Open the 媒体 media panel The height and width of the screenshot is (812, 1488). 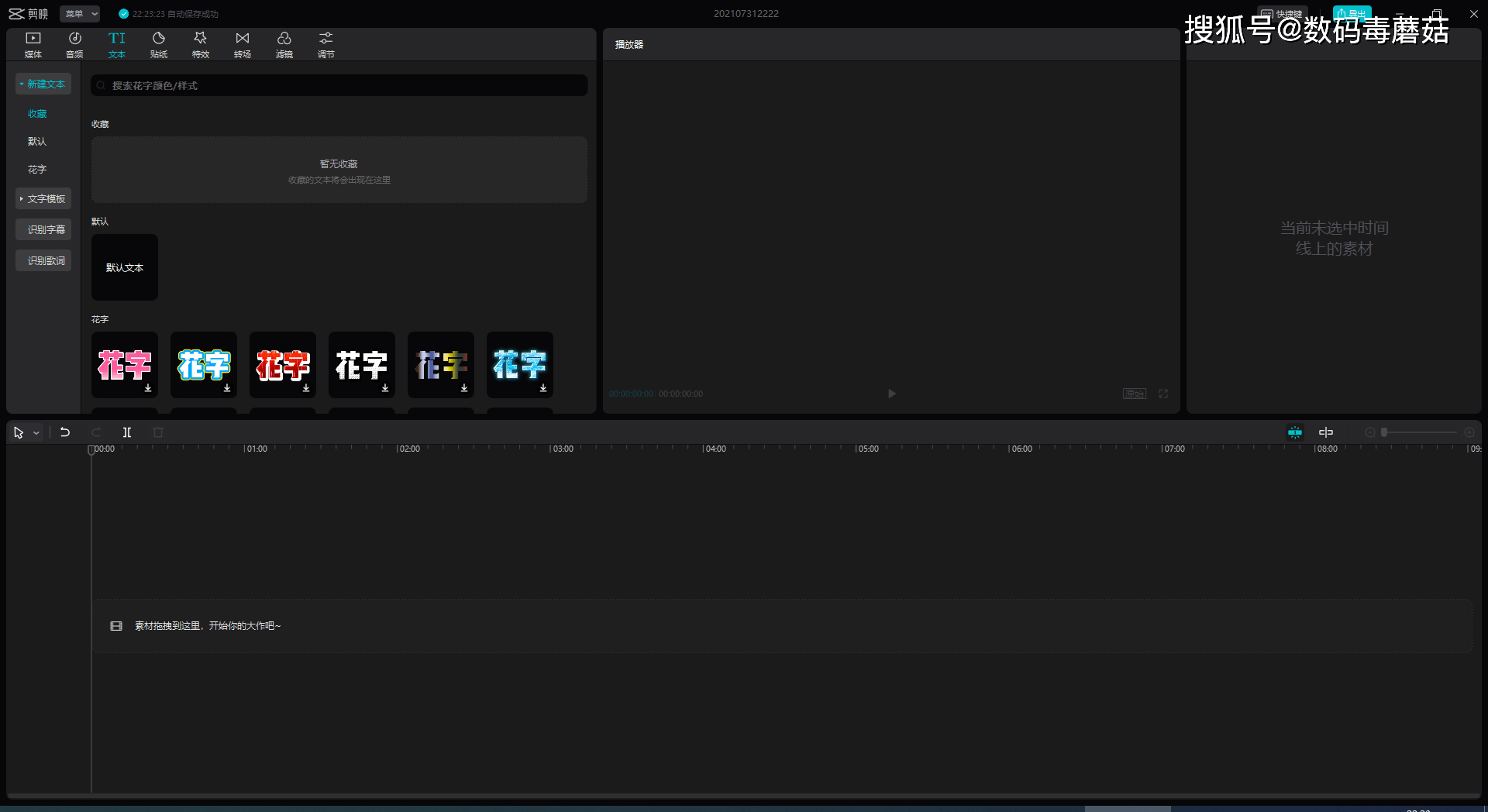pos(33,45)
